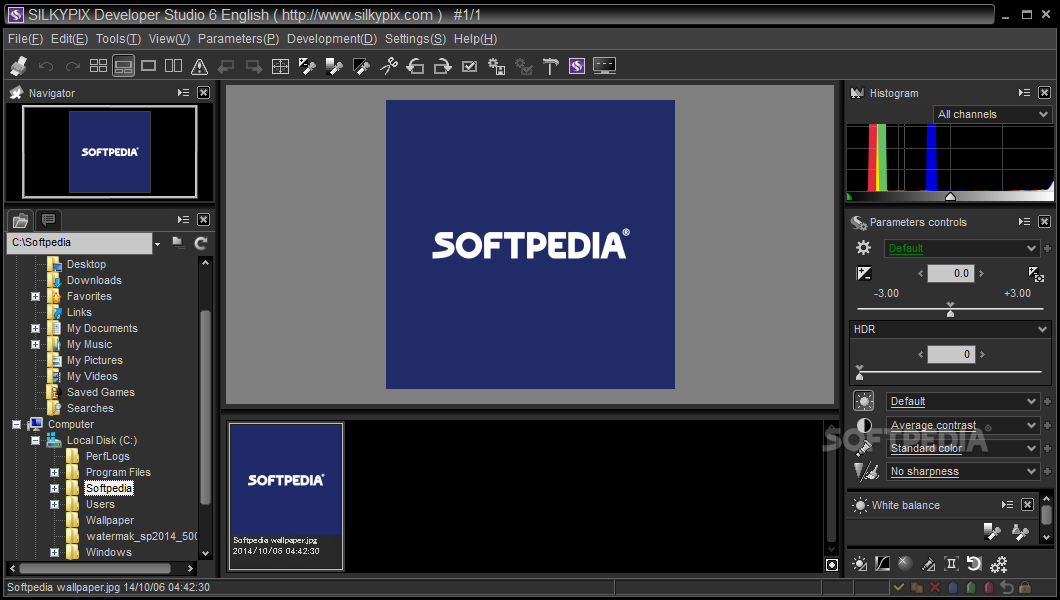
Task: Select the Softpedia wallpaper.jpg thumbnail
Action: [286, 496]
